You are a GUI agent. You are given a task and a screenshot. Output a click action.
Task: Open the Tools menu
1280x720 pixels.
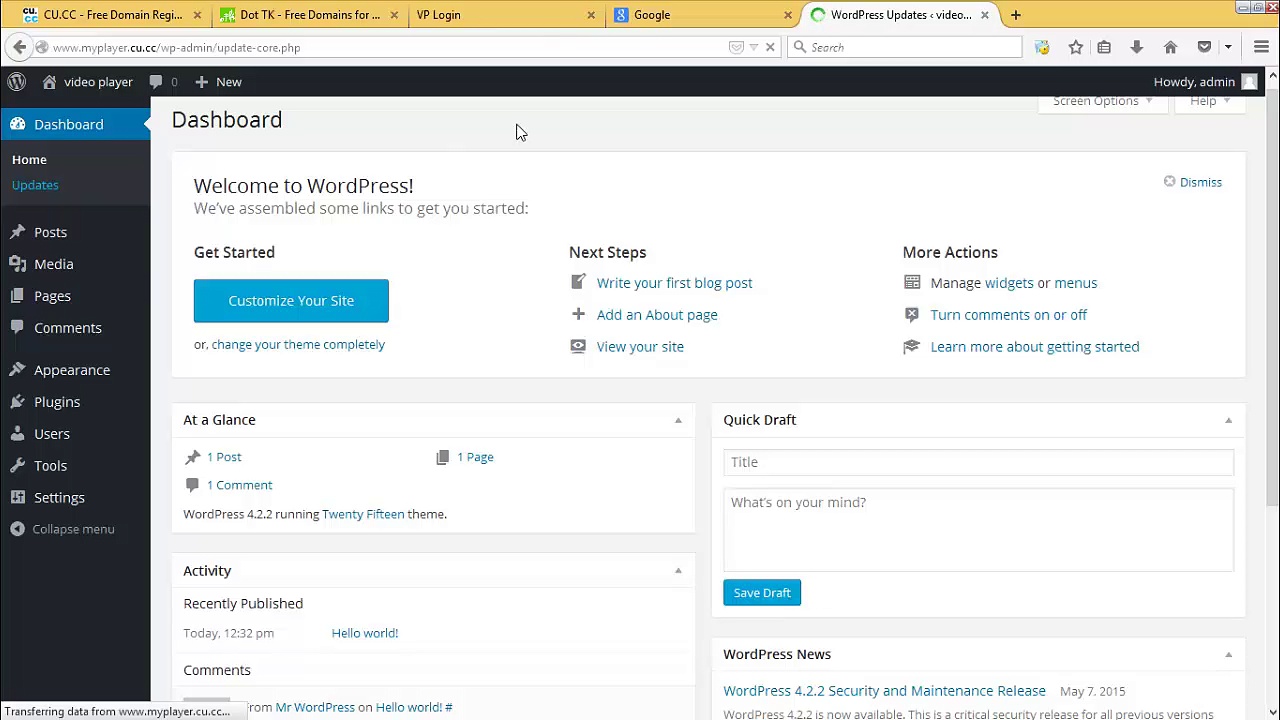tap(50, 466)
